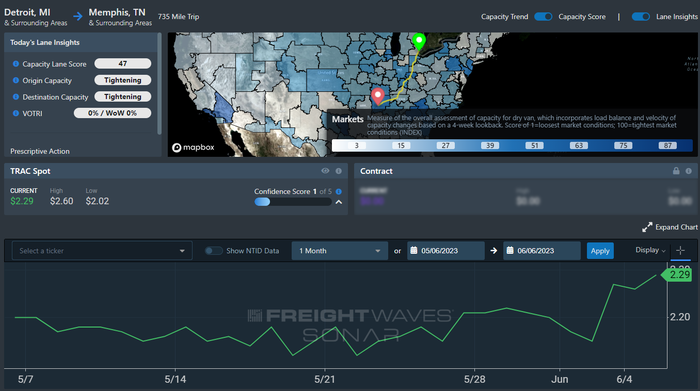Open the start date calendar icon

click(414, 250)
